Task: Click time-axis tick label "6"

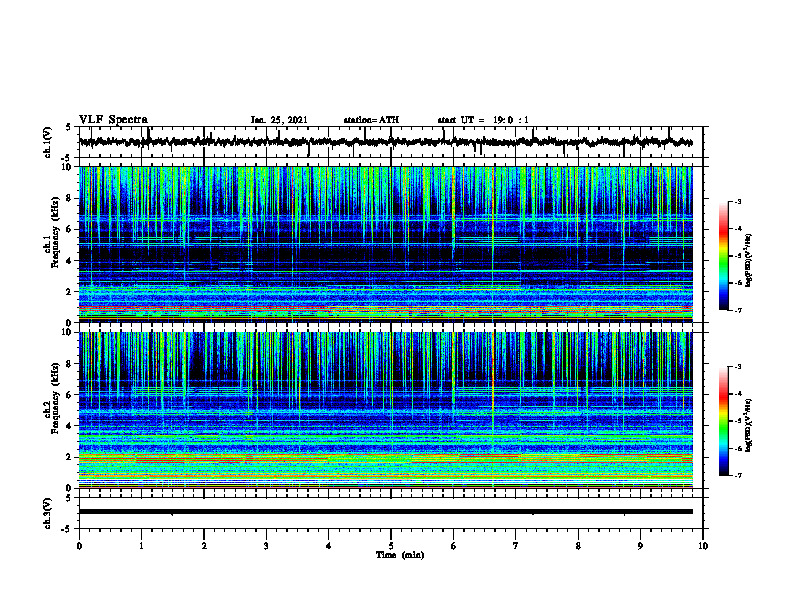Action: (454, 546)
